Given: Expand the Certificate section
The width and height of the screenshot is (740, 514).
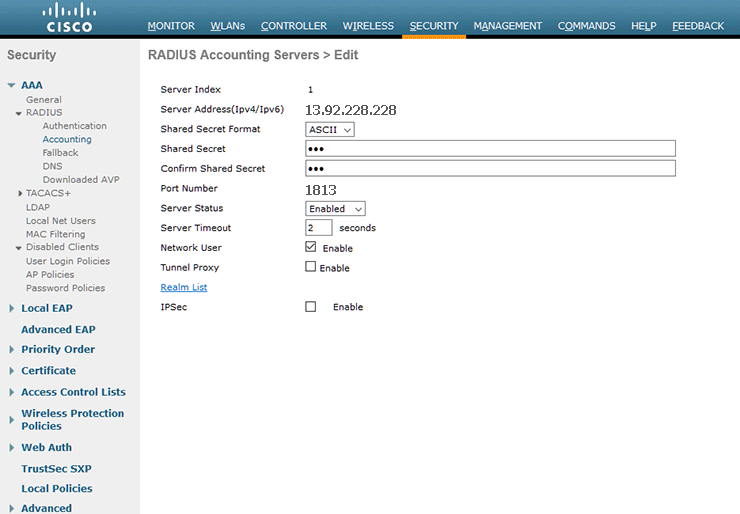Looking at the screenshot, I should pos(11,371).
